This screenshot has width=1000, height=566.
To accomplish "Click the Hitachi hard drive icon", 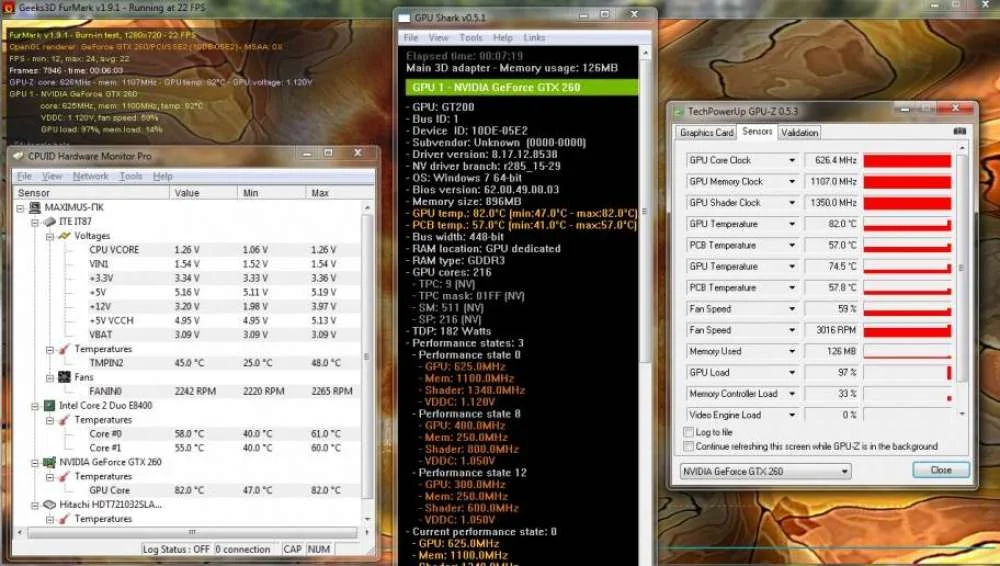I will pyautogui.click(x=49, y=504).
